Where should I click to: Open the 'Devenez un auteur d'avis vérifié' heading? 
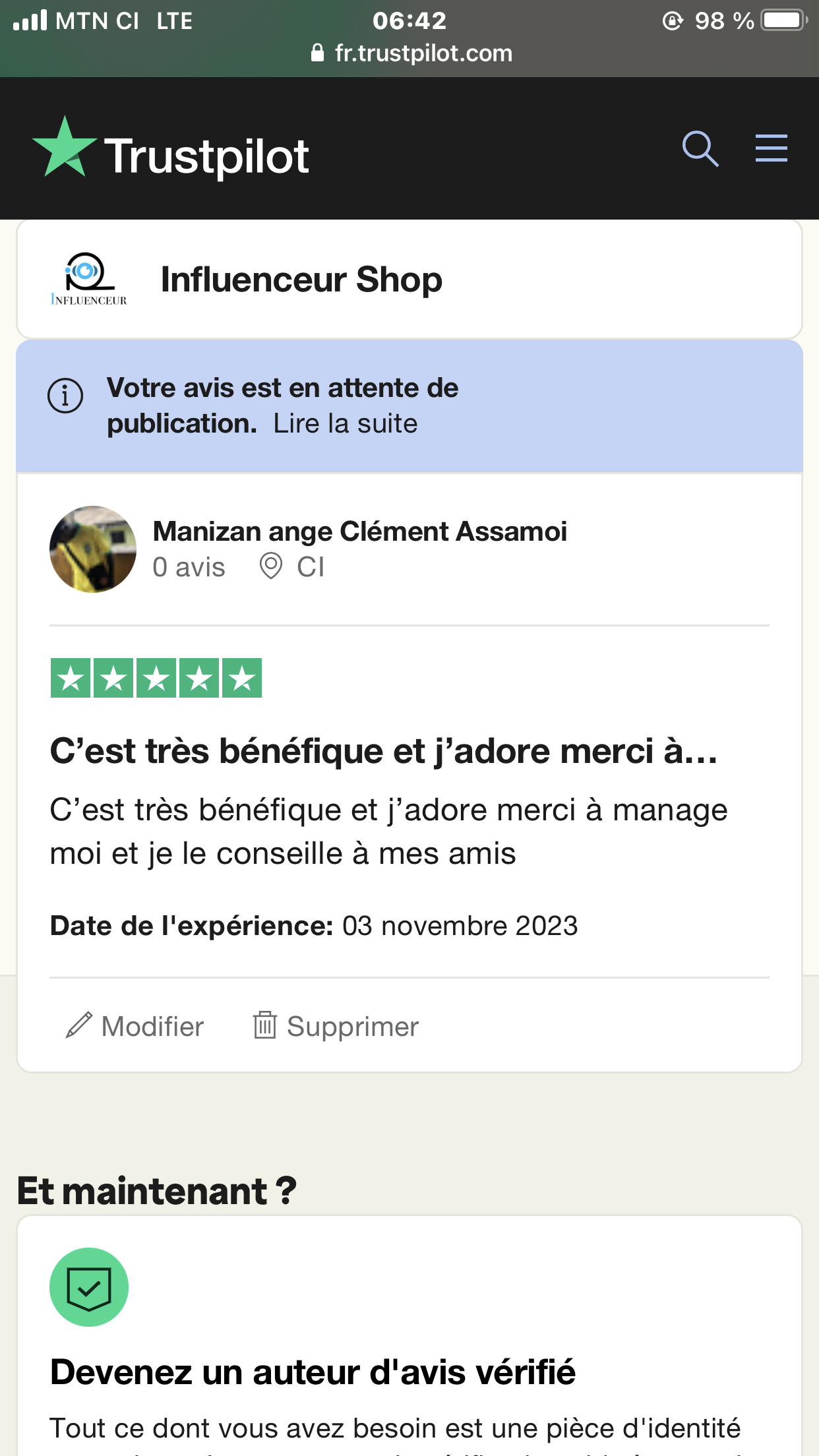313,1372
